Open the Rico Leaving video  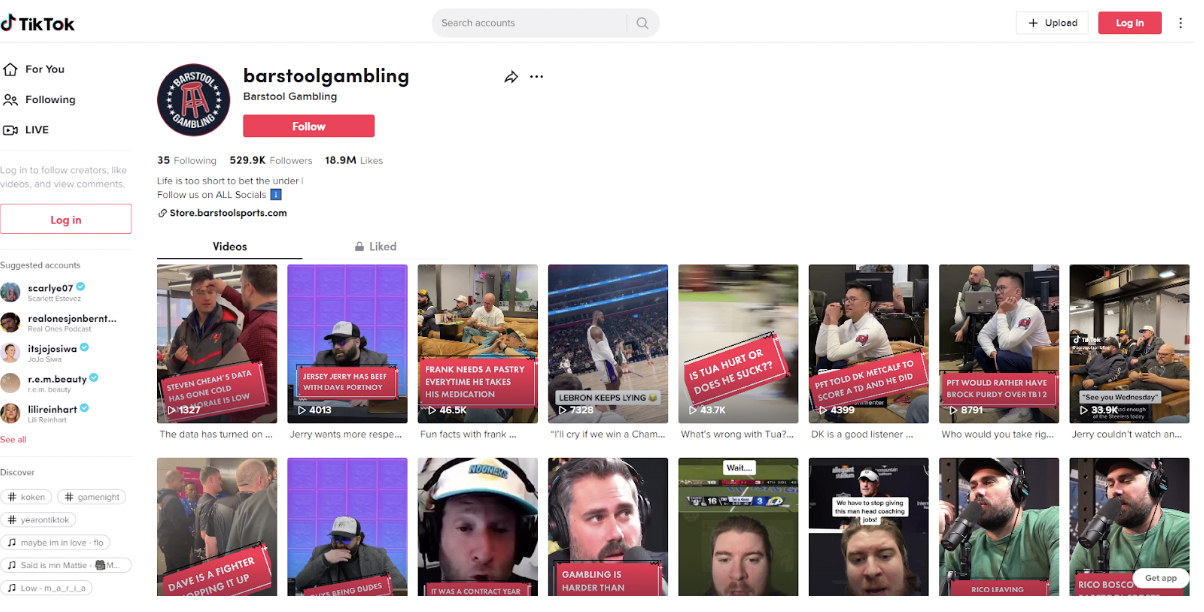point(999,527)
